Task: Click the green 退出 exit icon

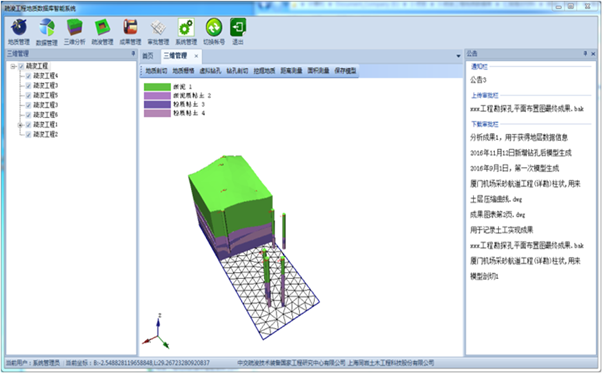Action: (x=238, y=28)
